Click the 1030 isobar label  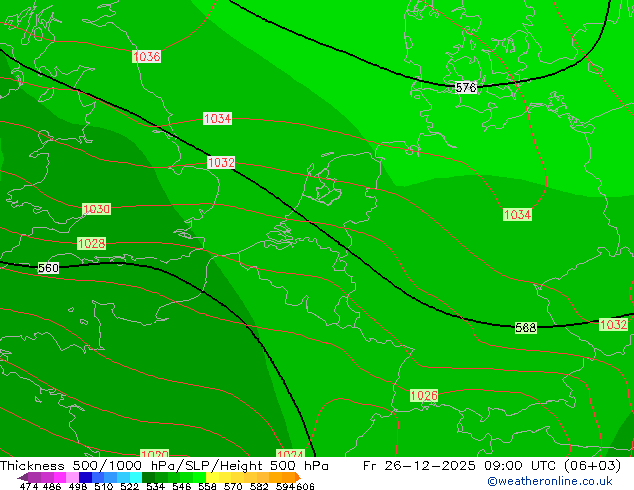point(96,209)
